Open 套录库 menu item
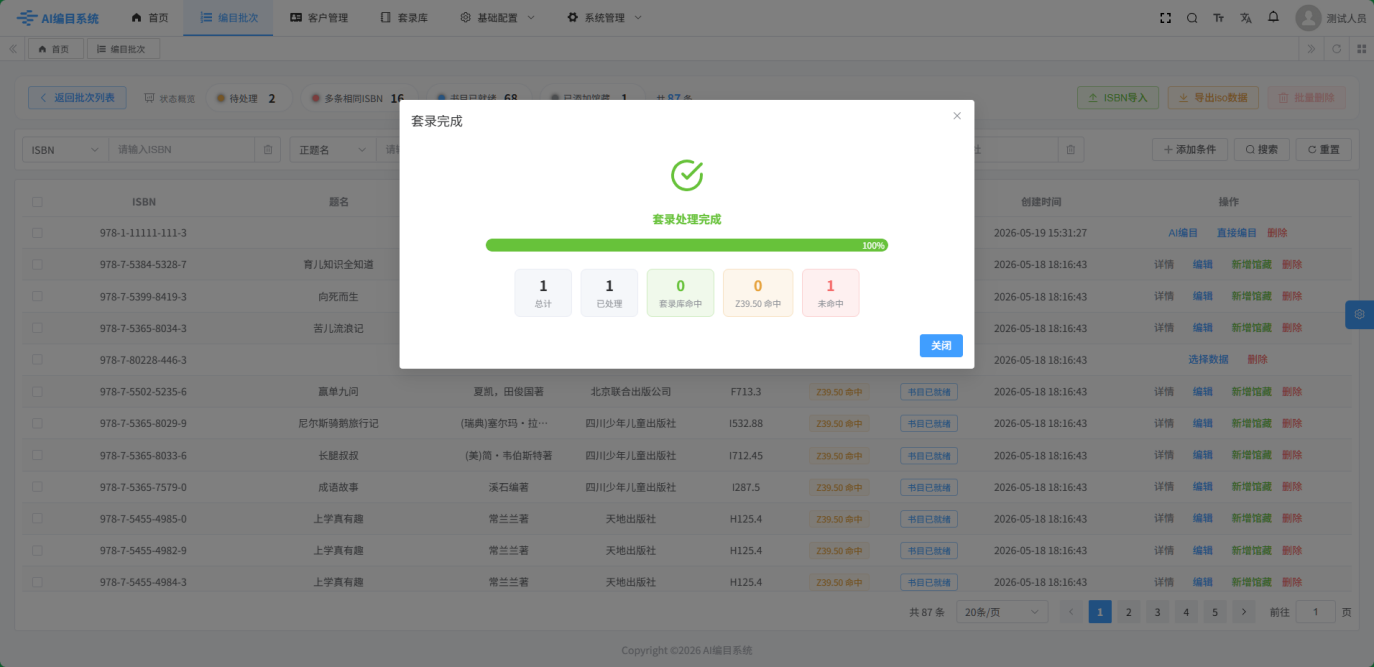 click(404, 18)
